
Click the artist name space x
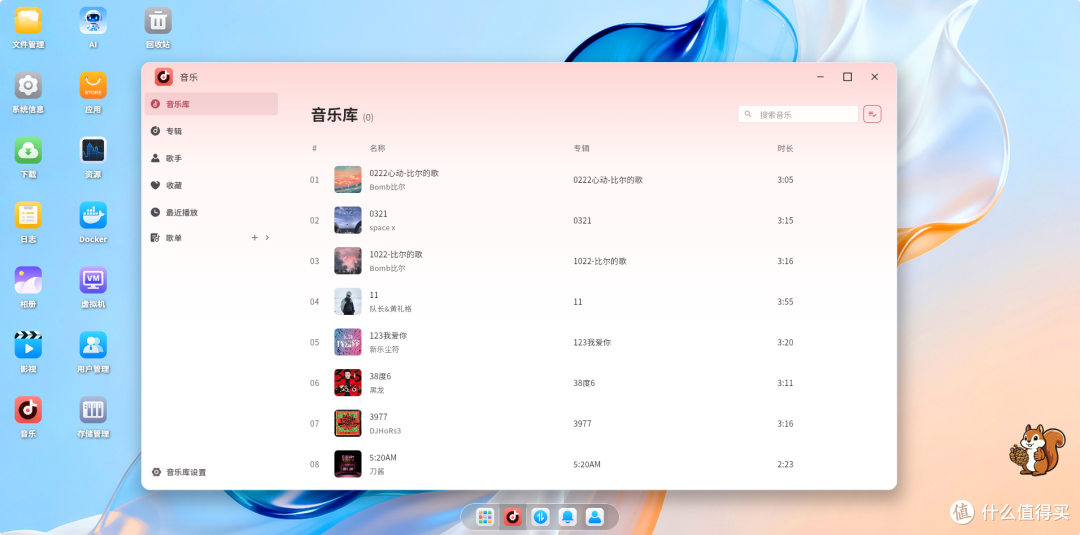(382, 228)
